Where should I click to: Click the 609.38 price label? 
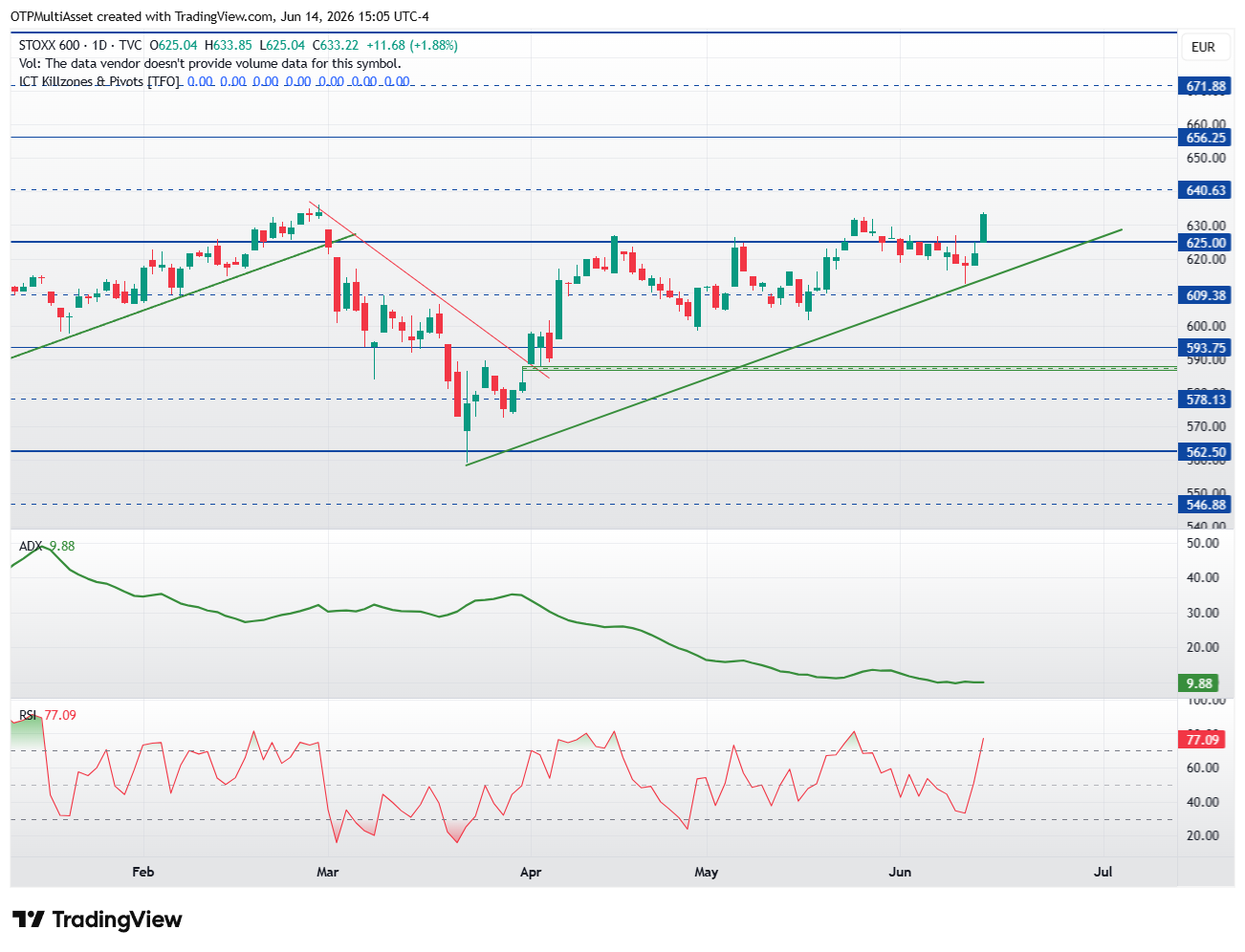click(1205, 295)
